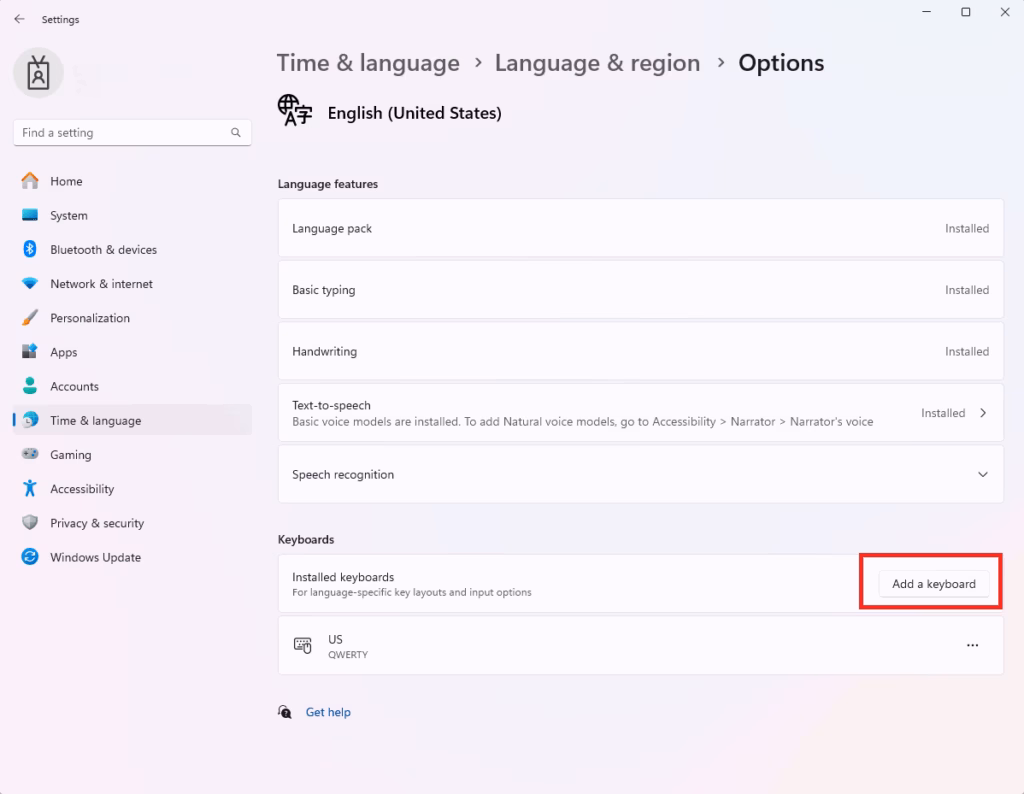
Task: Click the Handwriting row
Action: tap(641, 351)
